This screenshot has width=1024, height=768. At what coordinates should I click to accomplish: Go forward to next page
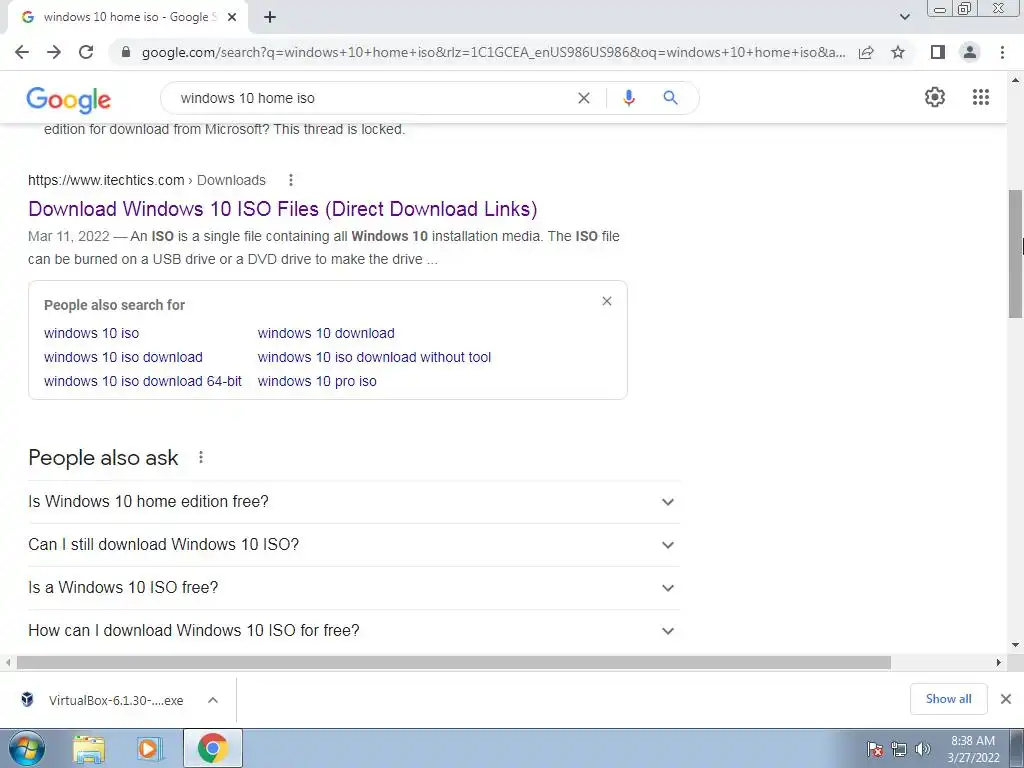54,52
